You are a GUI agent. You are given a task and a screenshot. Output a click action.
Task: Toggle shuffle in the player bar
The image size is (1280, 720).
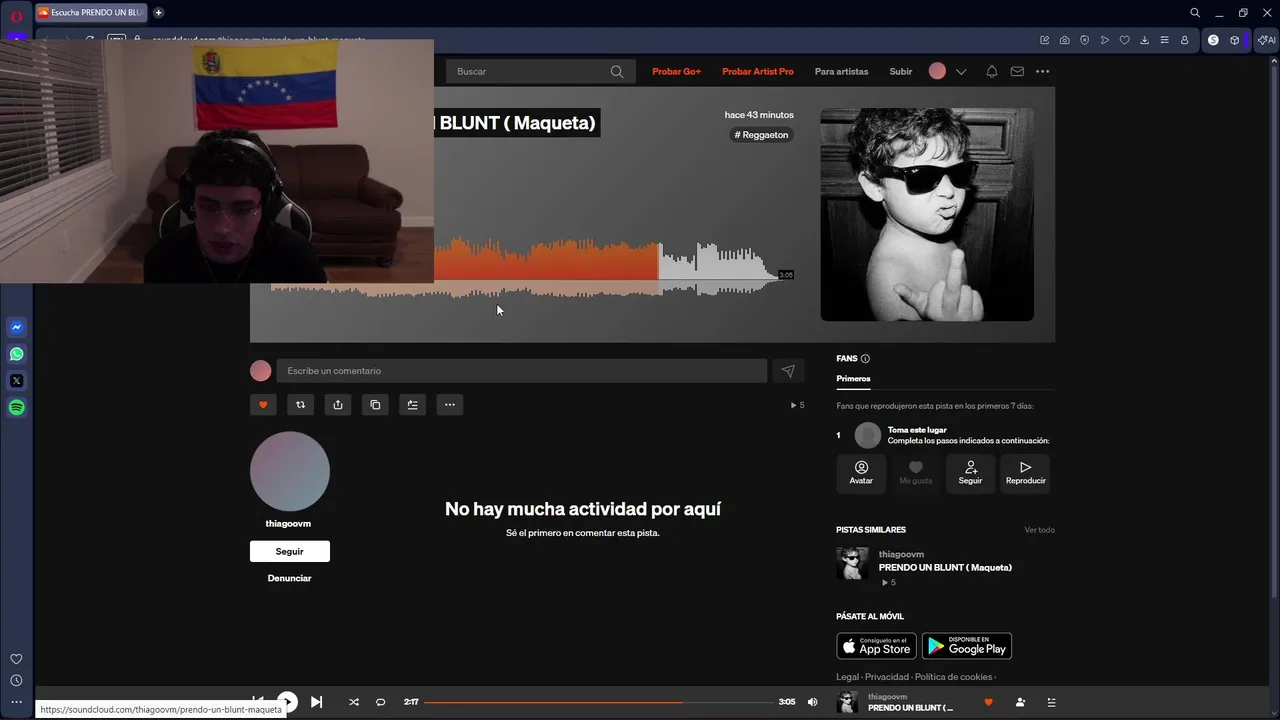point(353,702)
